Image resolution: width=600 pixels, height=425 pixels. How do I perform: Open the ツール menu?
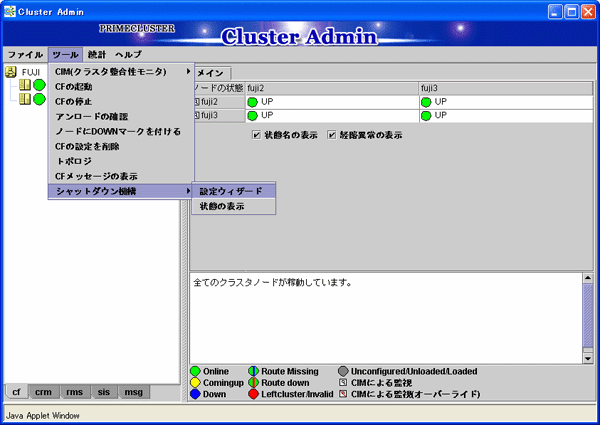[x=65, y=55]
